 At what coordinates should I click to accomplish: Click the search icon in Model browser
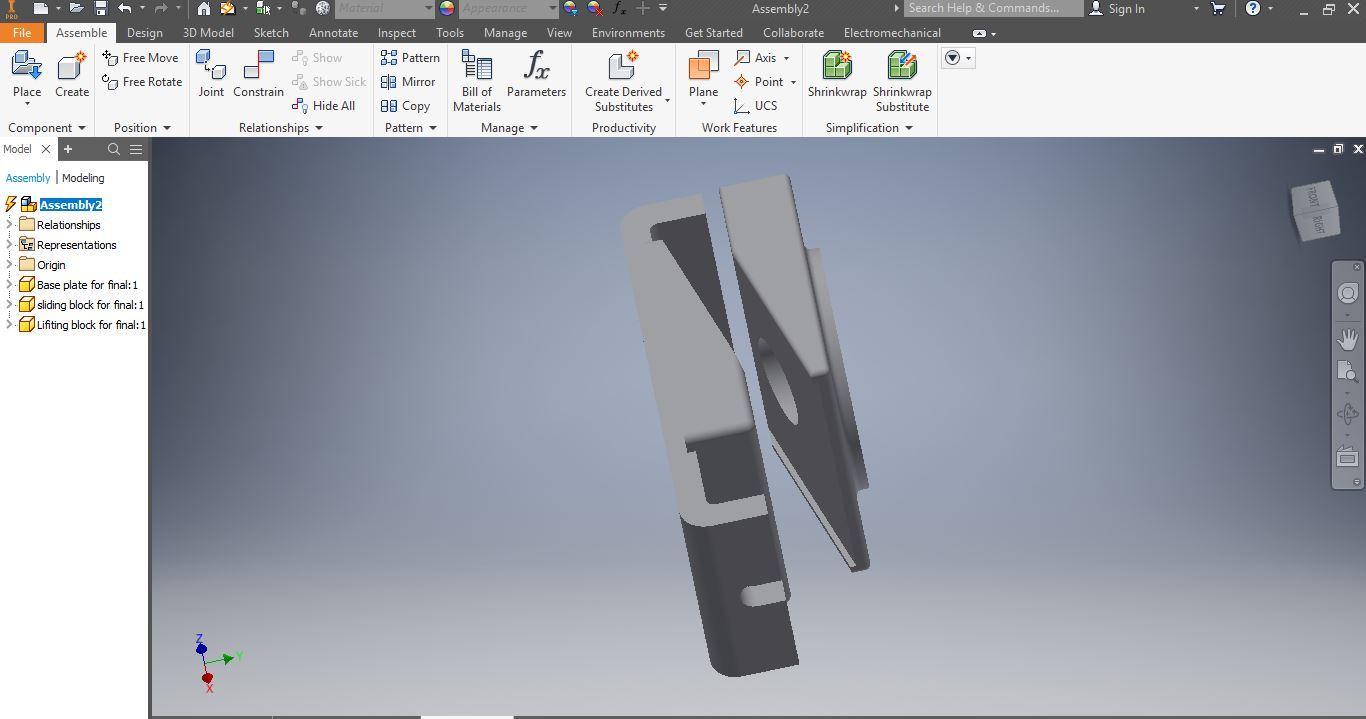tap(113, 149)
